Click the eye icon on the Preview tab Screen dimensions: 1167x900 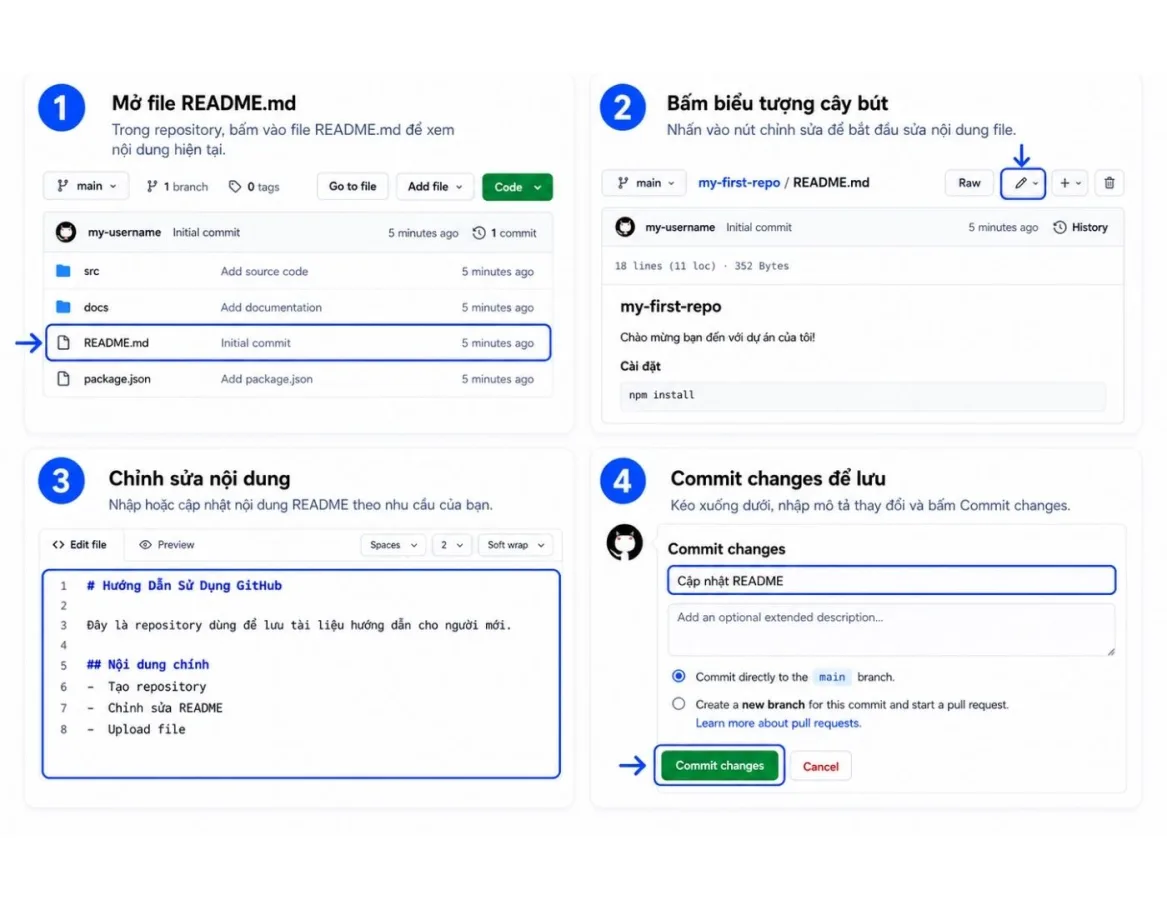pos(145,545)
